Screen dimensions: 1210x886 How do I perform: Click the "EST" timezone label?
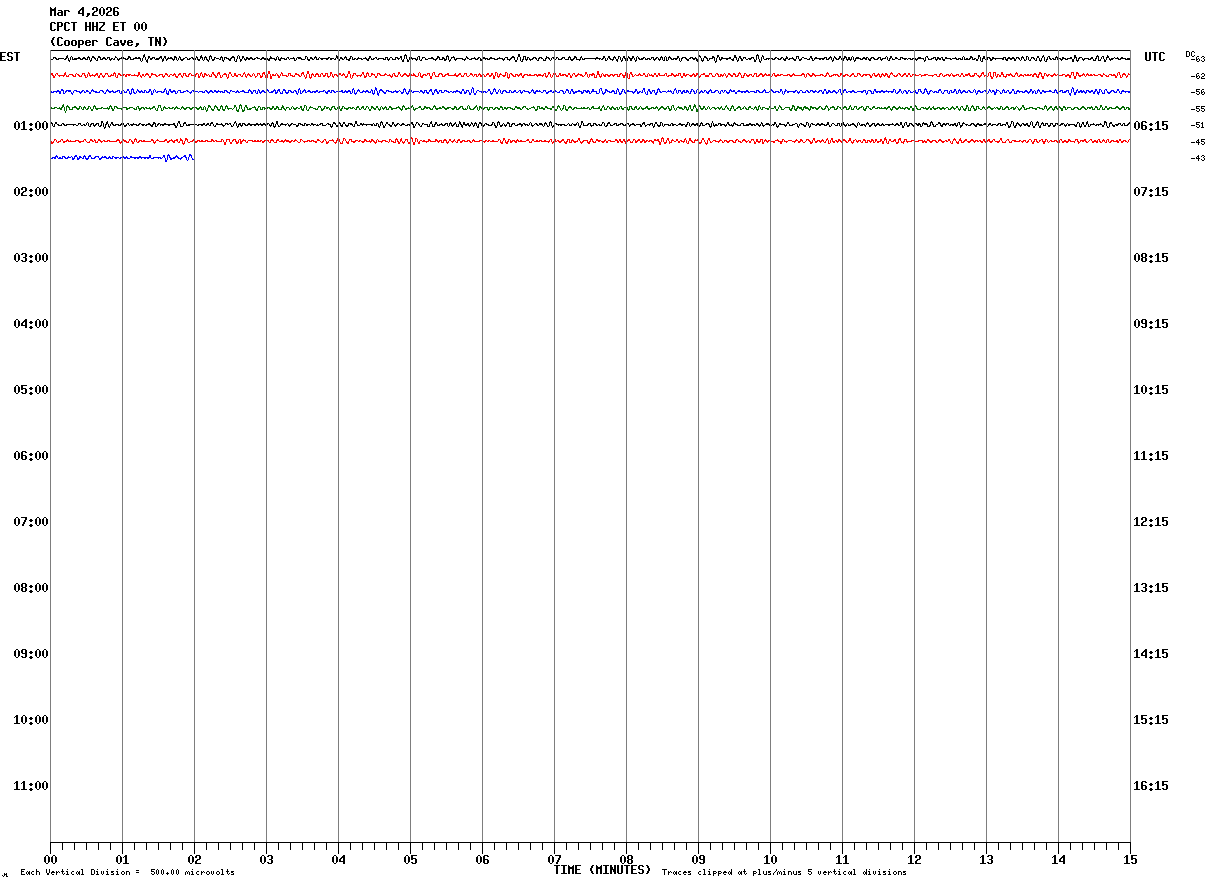(9, 57)
